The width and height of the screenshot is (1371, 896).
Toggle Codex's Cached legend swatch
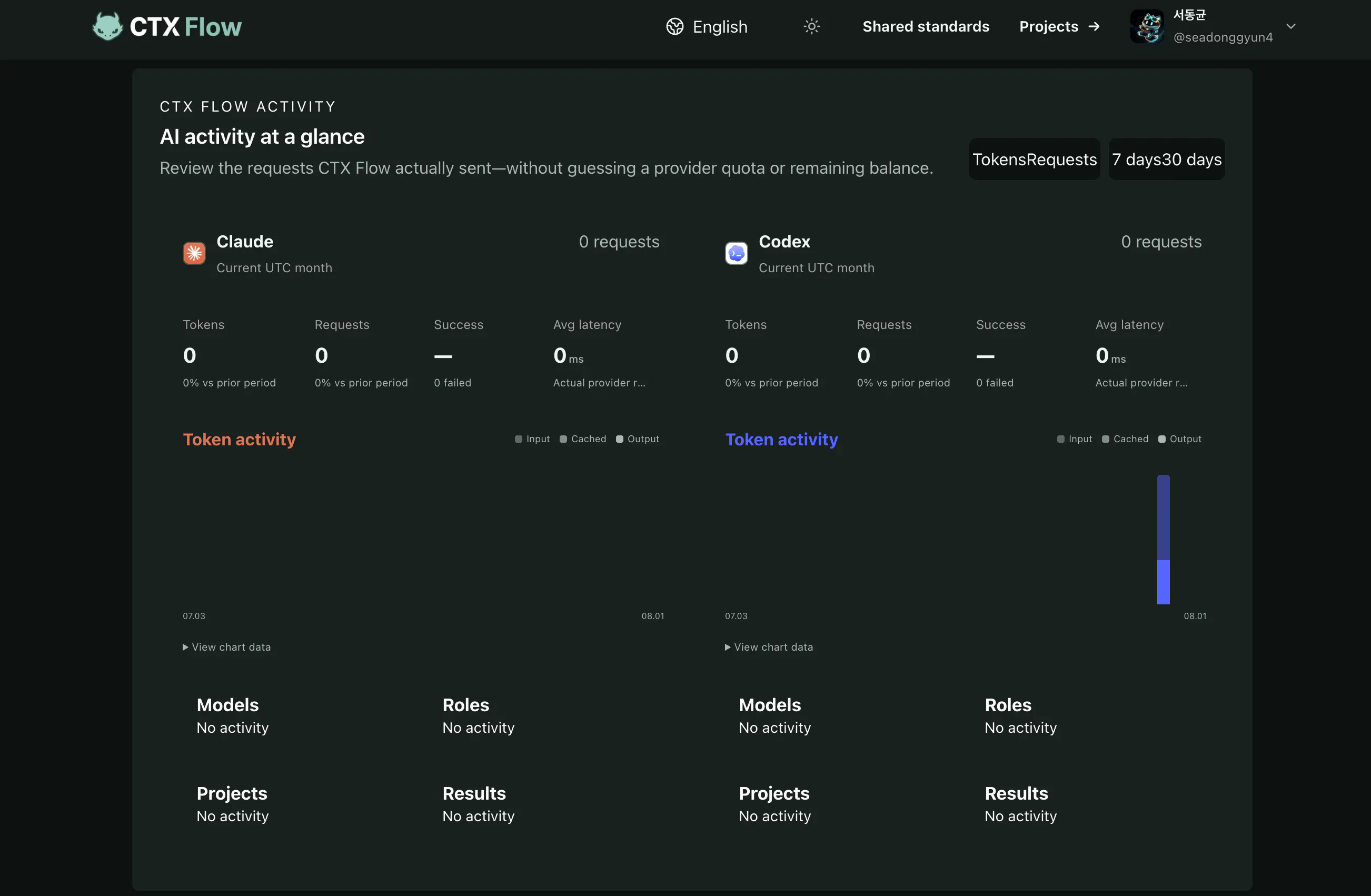(1106, 440)
